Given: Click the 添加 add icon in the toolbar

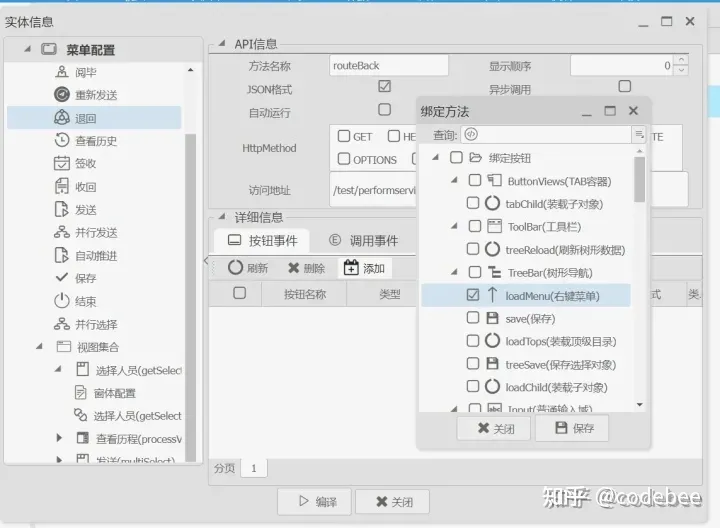Looking at the screenshot, I should [351, 267].
